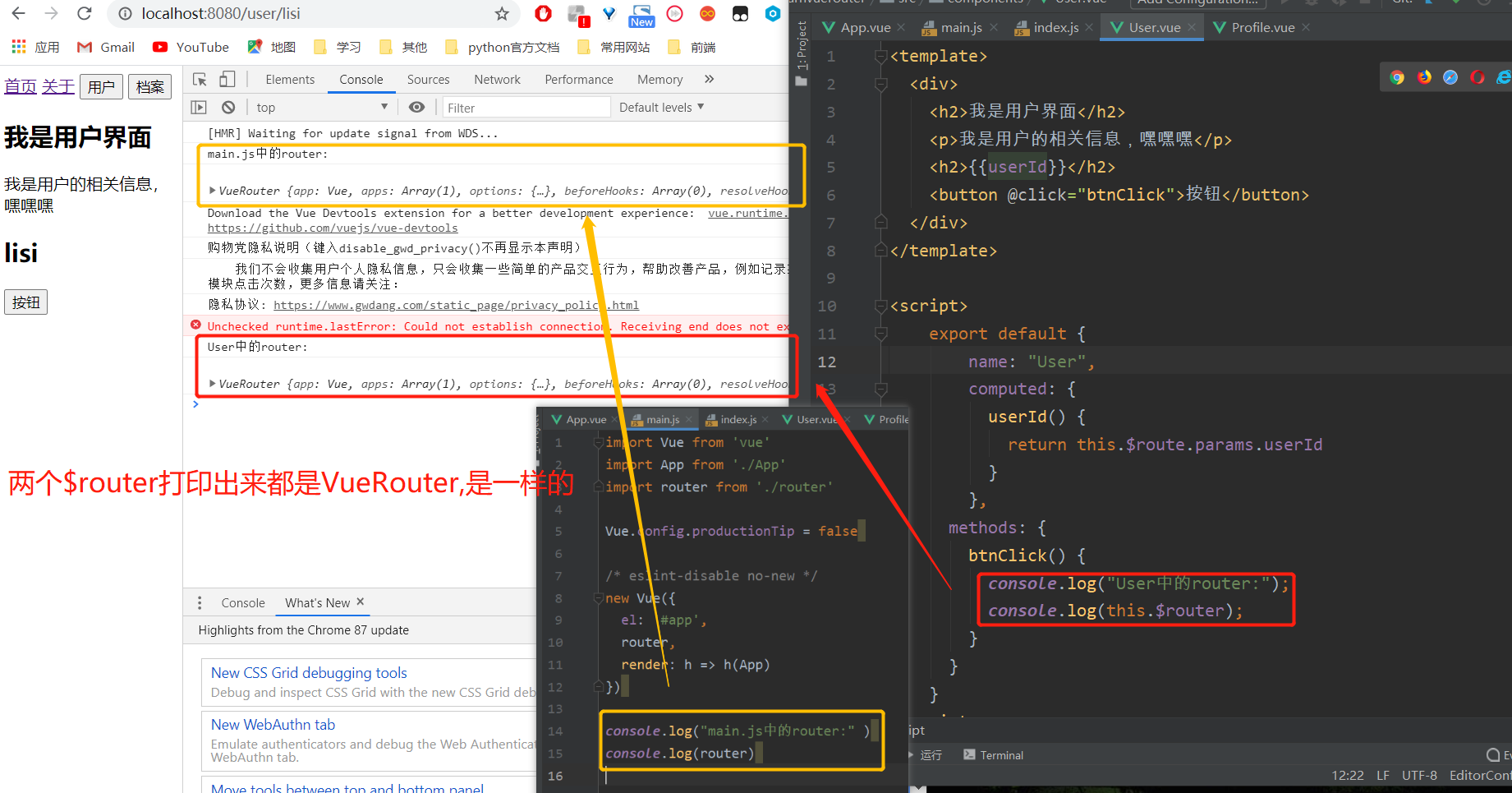The image size is (1512, 793).
Task: Open the gwdang privacy policy link
Action: tap(456, 305)
